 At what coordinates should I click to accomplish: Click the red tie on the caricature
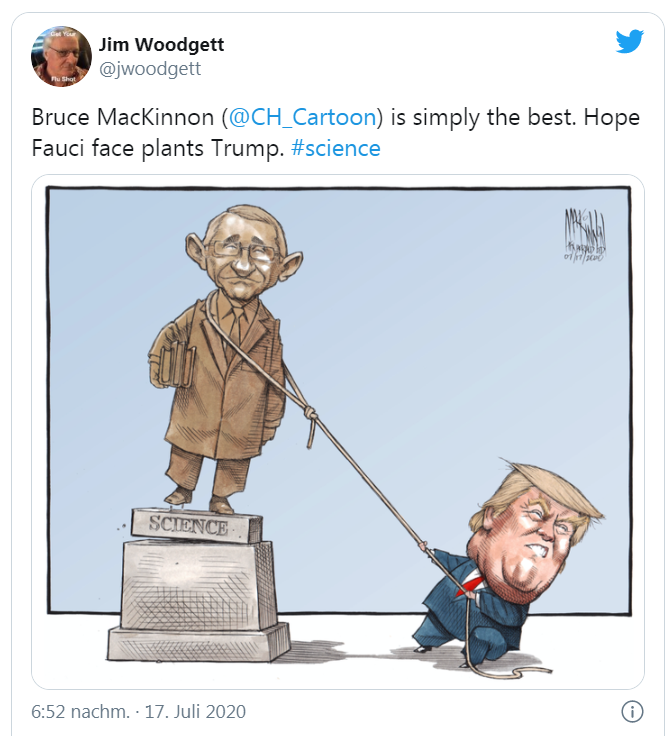(x=473, y=584)
